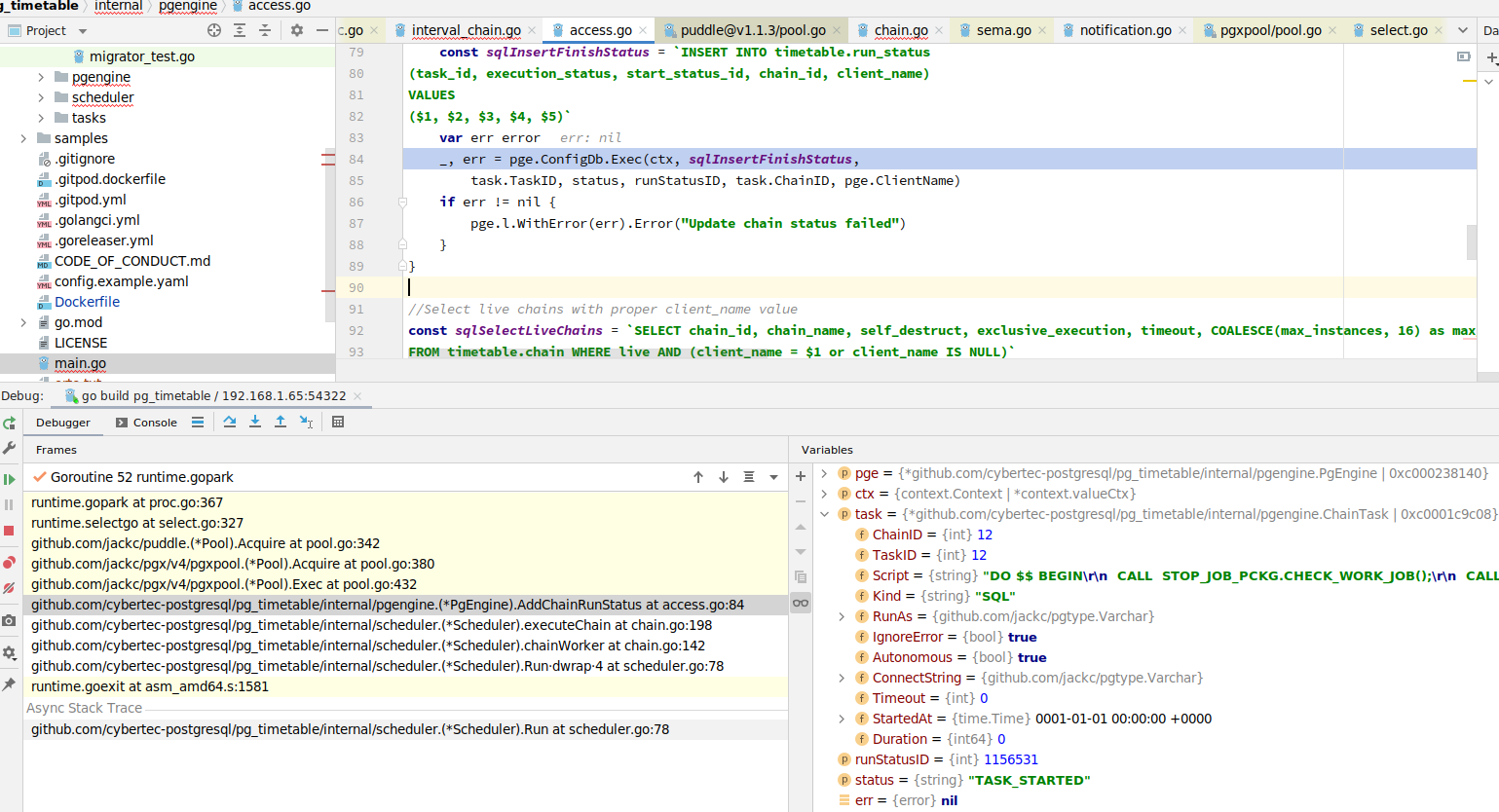
Task: Open the Evaluate Expression calculator icon
Action: click(338, 423)
